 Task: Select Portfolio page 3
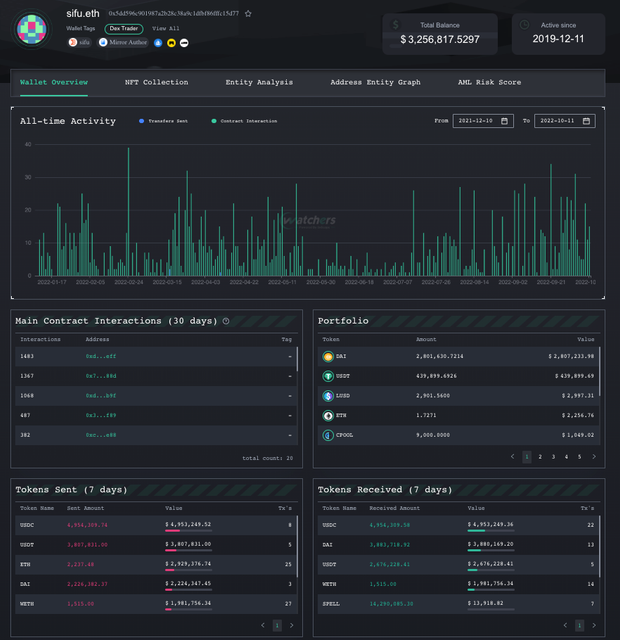point(553,457)
